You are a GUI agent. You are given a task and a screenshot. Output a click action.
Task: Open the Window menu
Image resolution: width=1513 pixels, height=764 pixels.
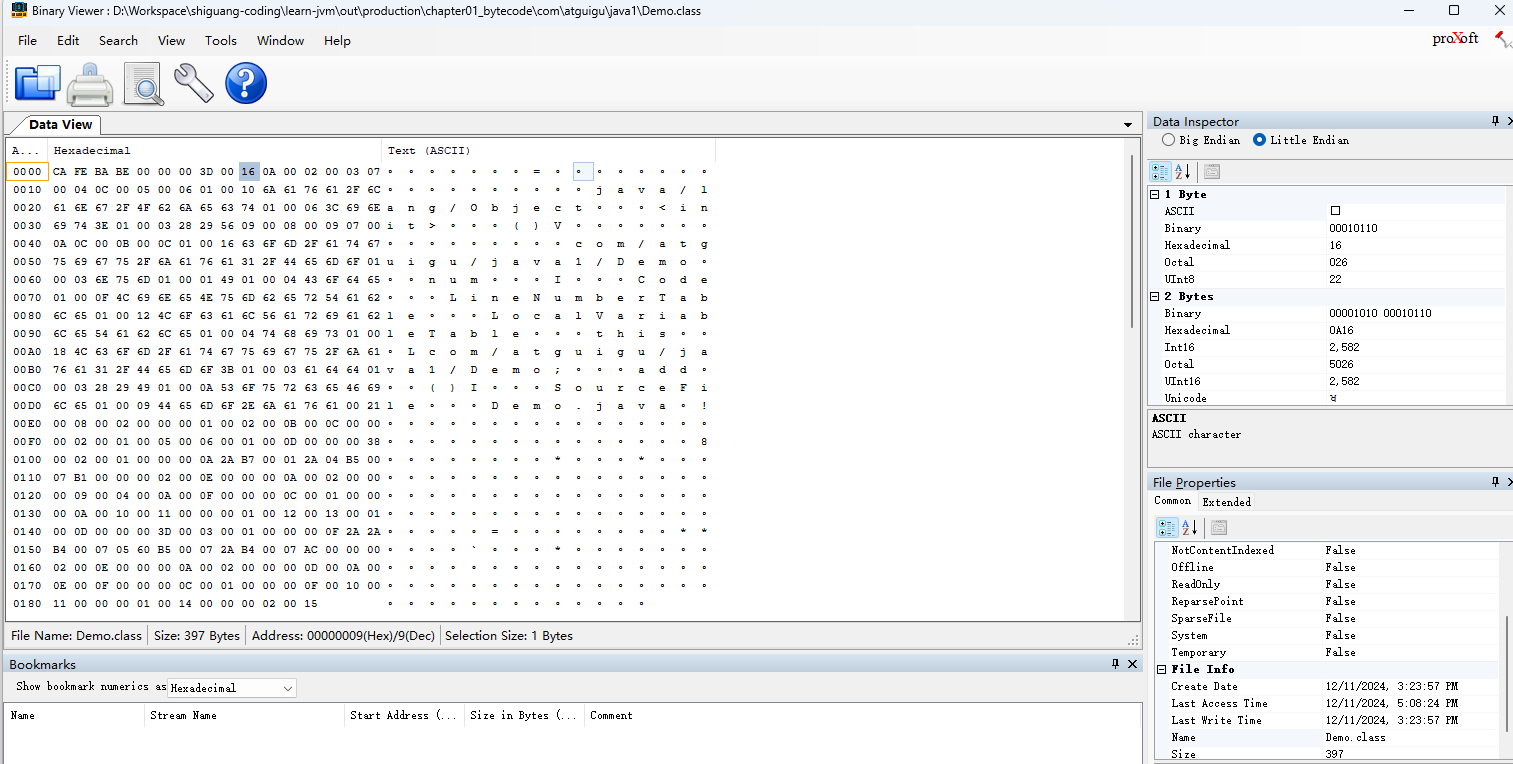280,40
